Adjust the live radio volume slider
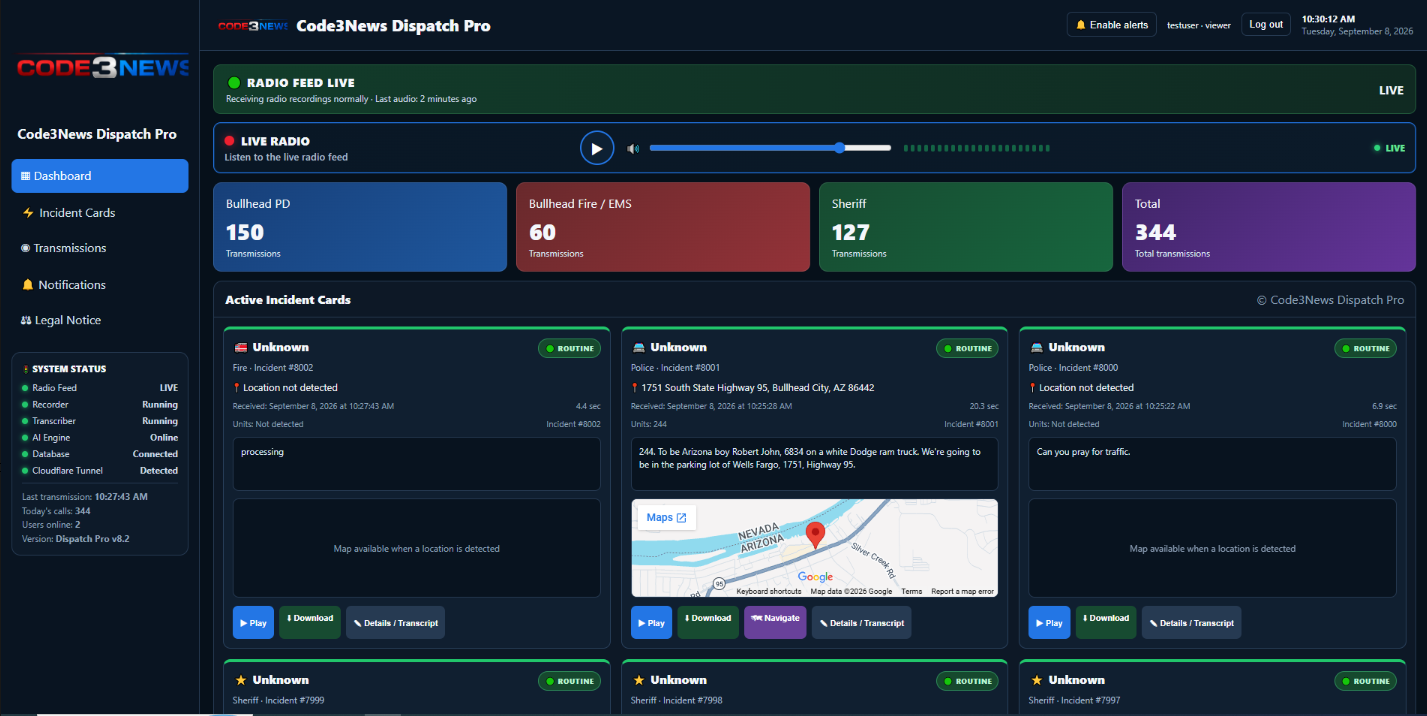Screen dimensions: 1427x716 770,148
